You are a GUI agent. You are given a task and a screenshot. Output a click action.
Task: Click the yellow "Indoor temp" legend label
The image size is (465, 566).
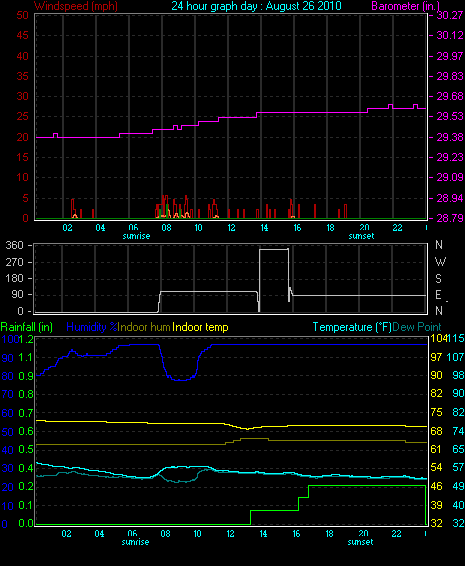[200, 327]
